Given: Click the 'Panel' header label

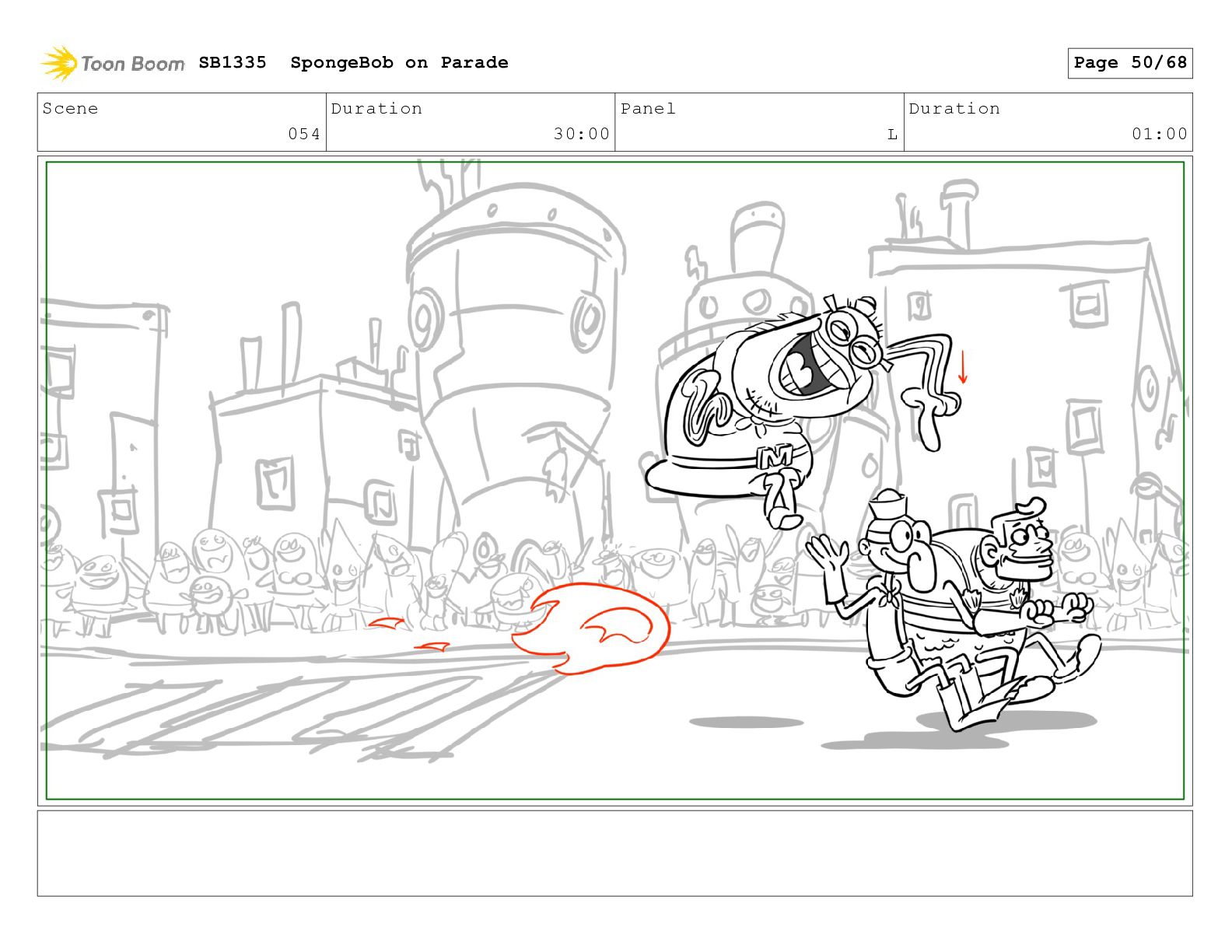Looking at the screenshot, I should [648, 108].
